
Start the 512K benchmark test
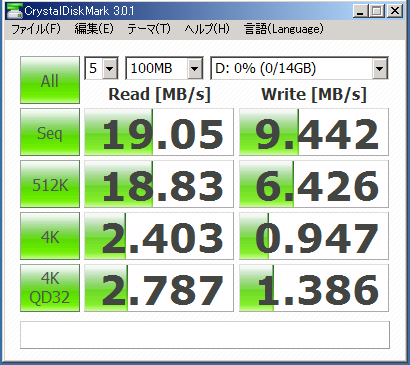(x=50, y=184)
